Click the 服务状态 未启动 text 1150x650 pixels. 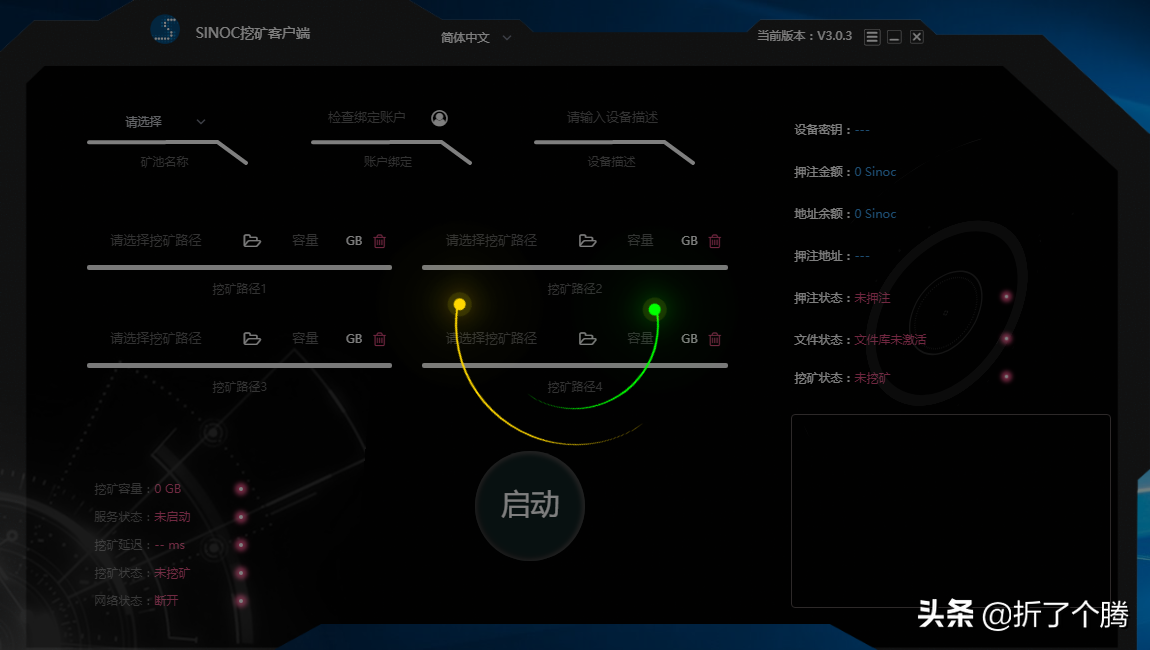click(142, 516)
